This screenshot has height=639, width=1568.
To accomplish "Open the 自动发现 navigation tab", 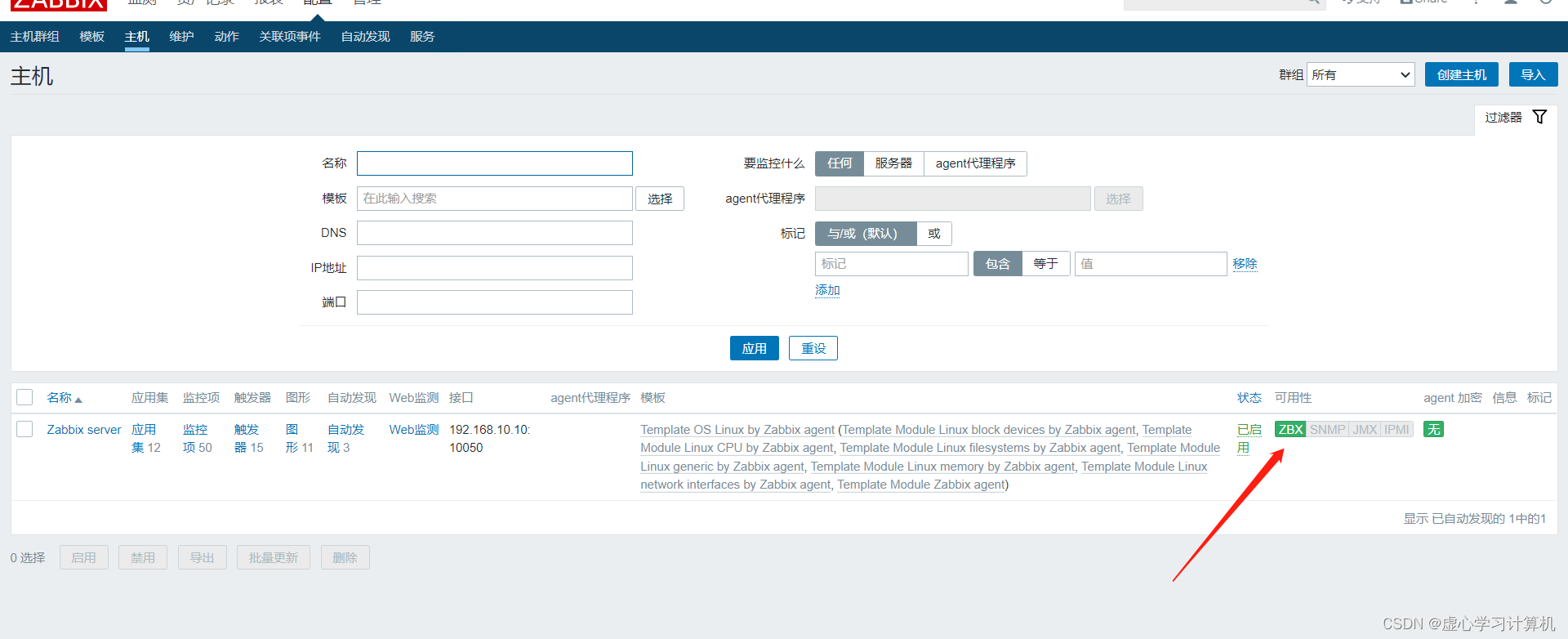I will [365, 37].
